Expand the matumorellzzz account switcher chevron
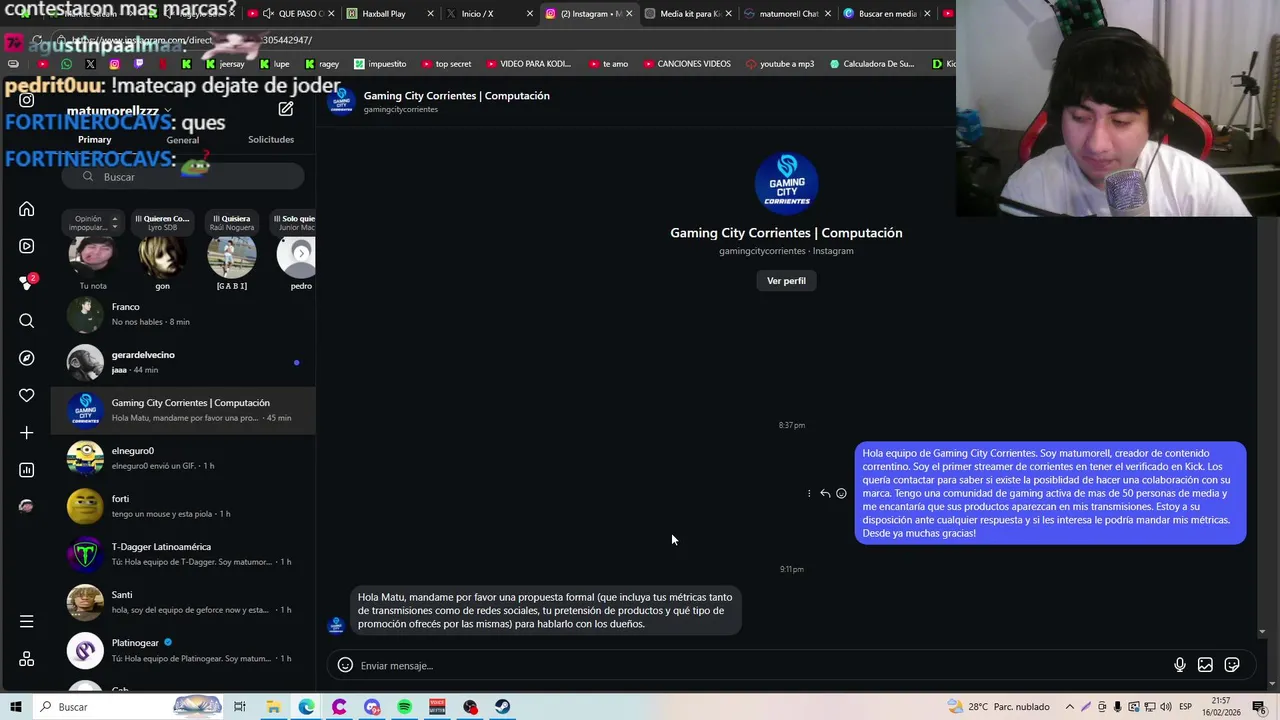The height and width of the screenshot is (720, 1280). pyautogui.click(x=168, y=111)
